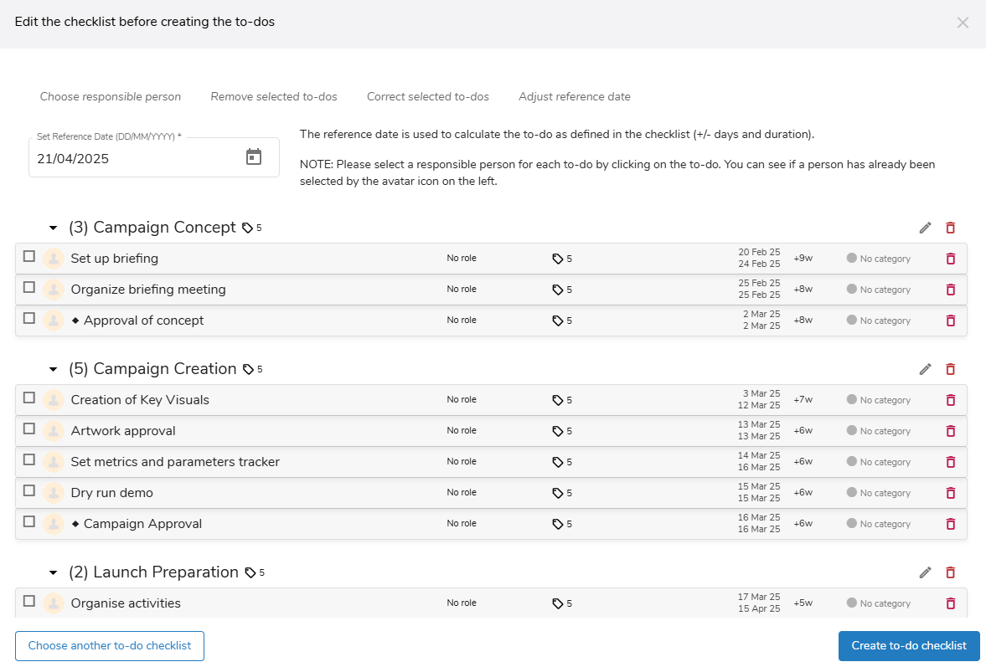Toggle the Launch Preparation group arrow
The width and height of the screenshot is (986, 667).
tap(54, 573)
